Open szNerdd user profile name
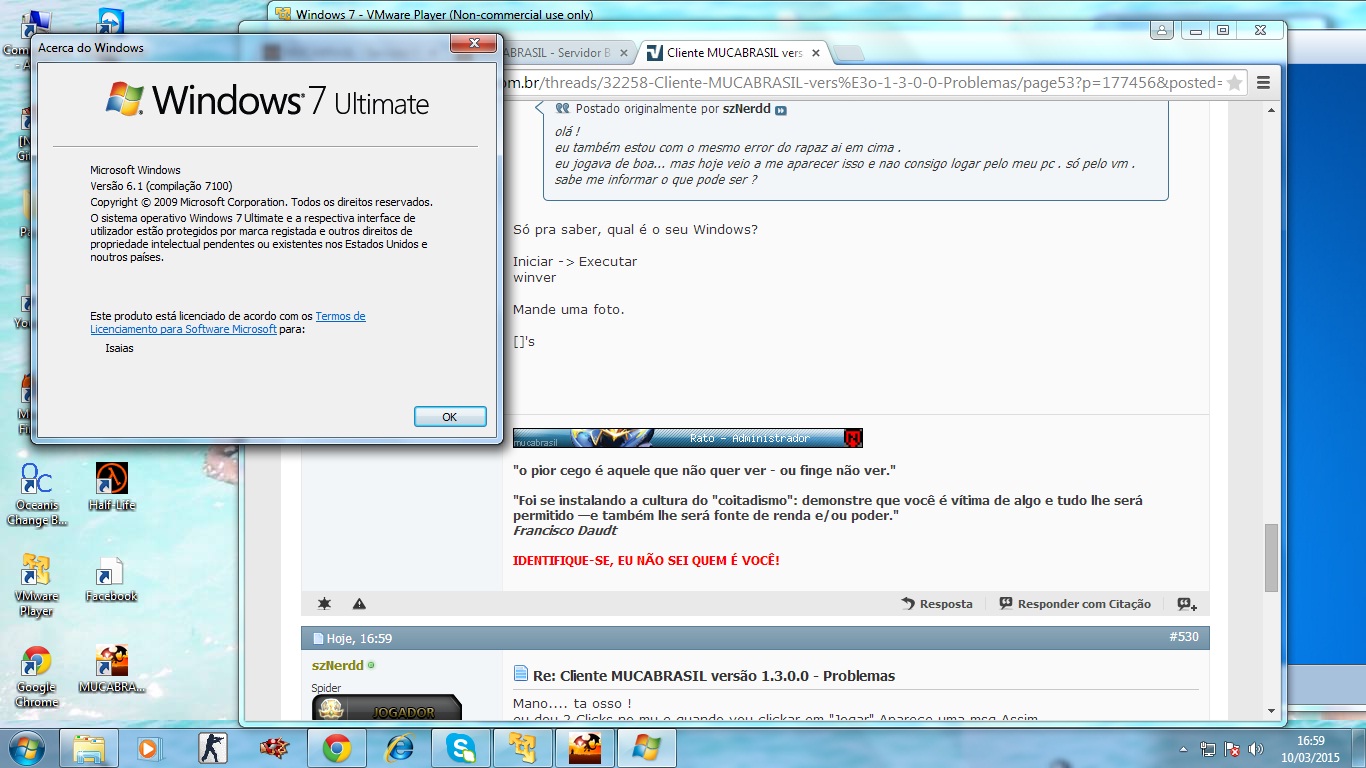This screenshot has width=1366, height=768. pos(337,665)
